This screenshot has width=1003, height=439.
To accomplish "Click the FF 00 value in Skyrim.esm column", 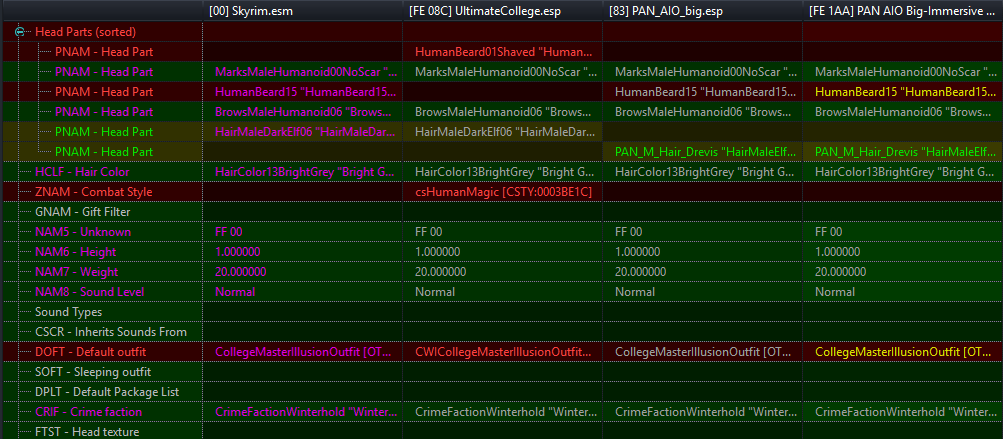I will (228, 232).
